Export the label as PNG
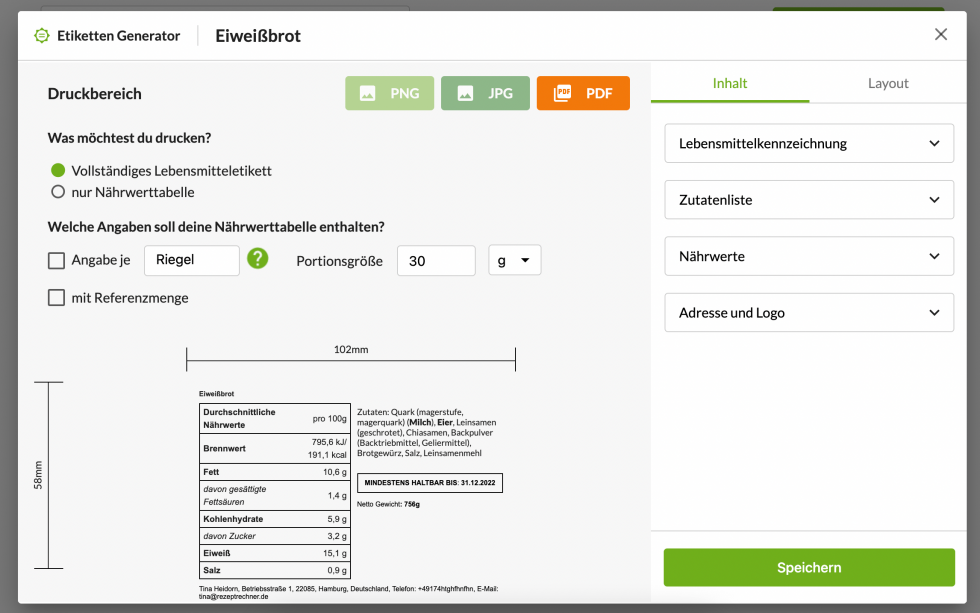Image resolution: width=980 pixels, height=613 pixels. [389, 93]
